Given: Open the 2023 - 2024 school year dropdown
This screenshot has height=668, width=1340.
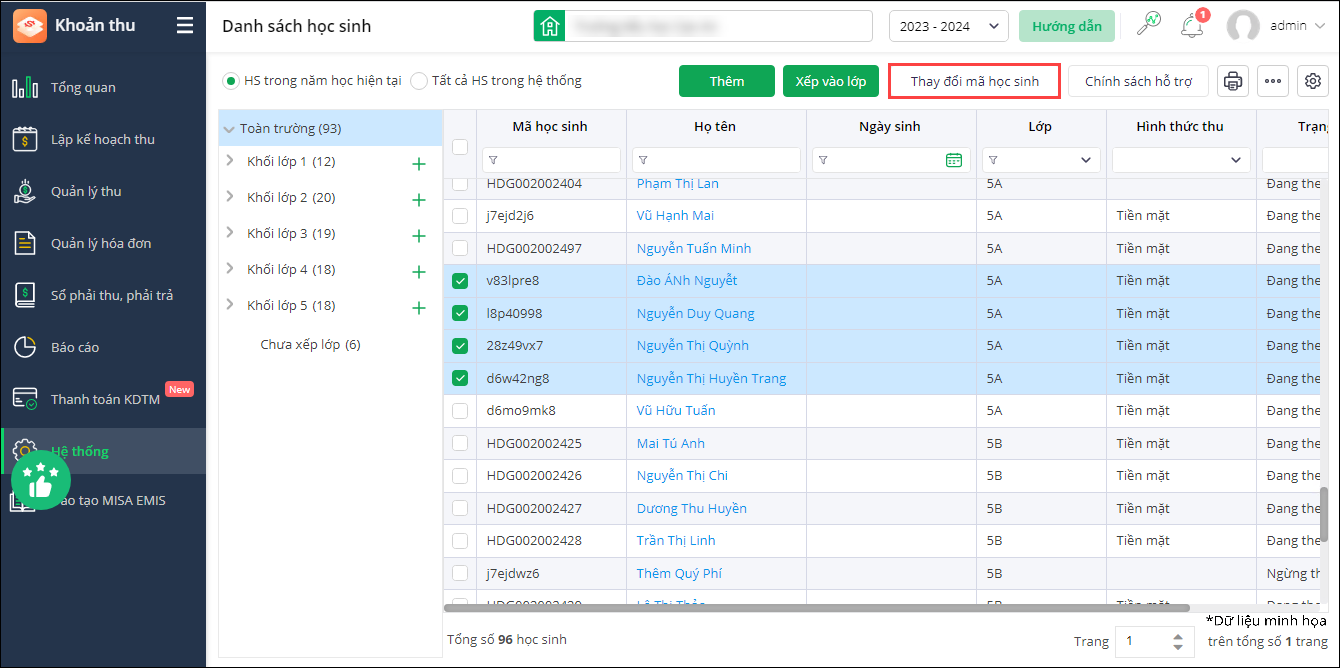Looking at the screenshot, I should [x=947, y=26].
